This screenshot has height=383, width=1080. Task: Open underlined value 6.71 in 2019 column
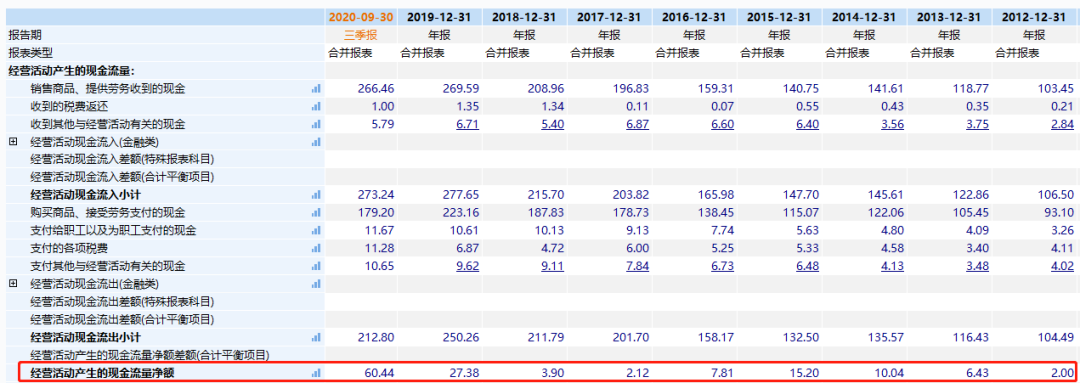[x=467, y=124]
